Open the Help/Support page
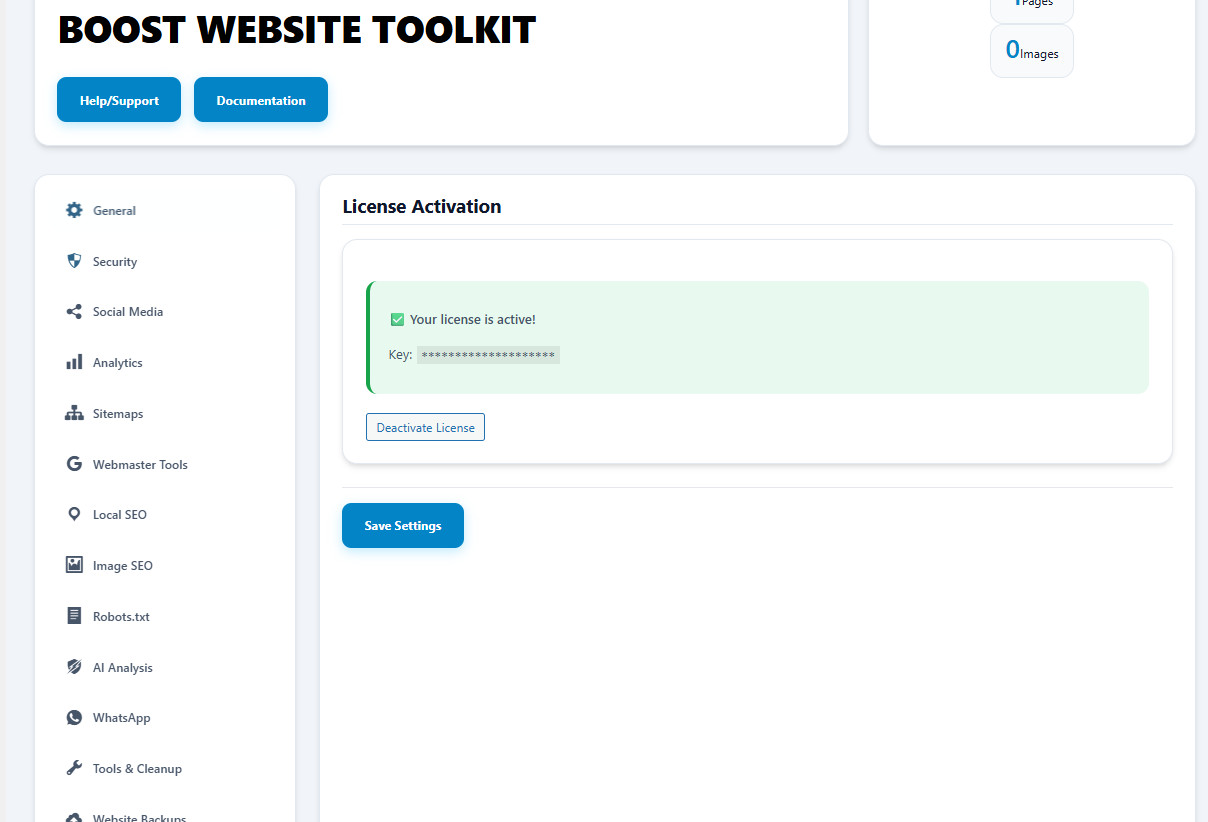The height and width of the screenshot is (822, 1208). [x=119, y=100]
